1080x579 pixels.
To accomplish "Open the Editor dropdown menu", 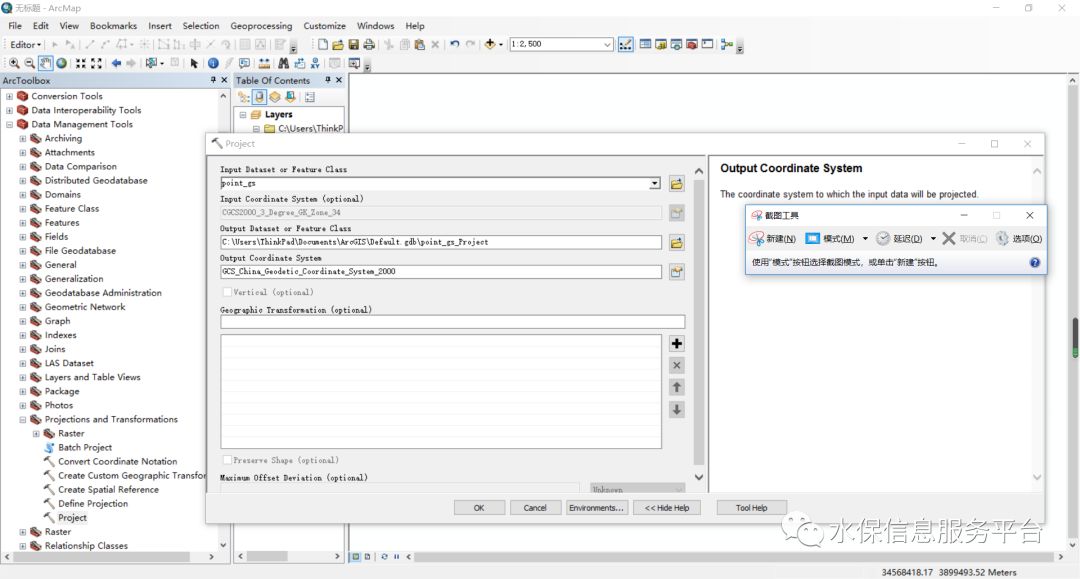I will pos(25,44).
